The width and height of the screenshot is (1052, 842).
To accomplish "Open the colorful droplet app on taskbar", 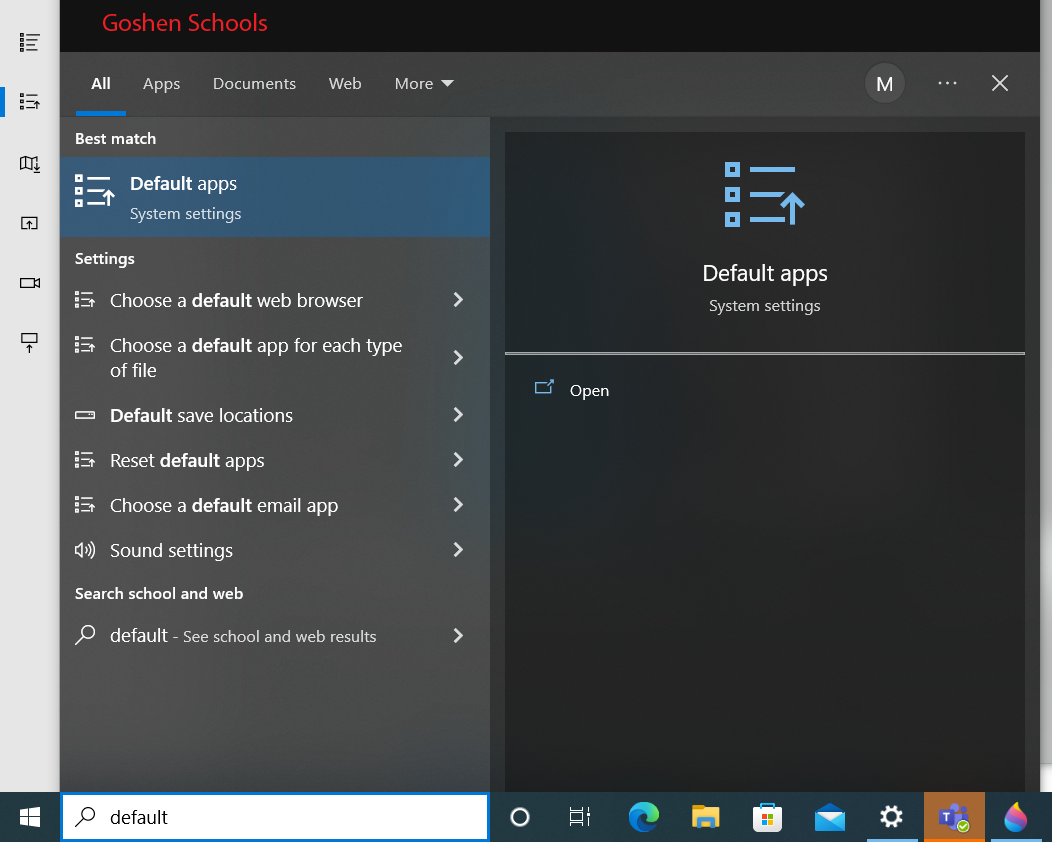I will (1016, 817).
